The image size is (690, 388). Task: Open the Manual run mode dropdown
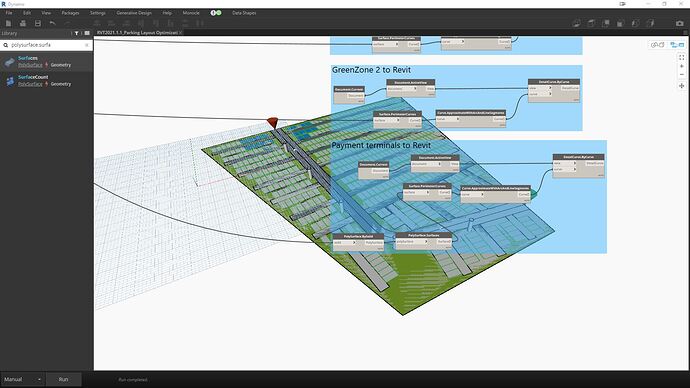[x=22, y=379]
